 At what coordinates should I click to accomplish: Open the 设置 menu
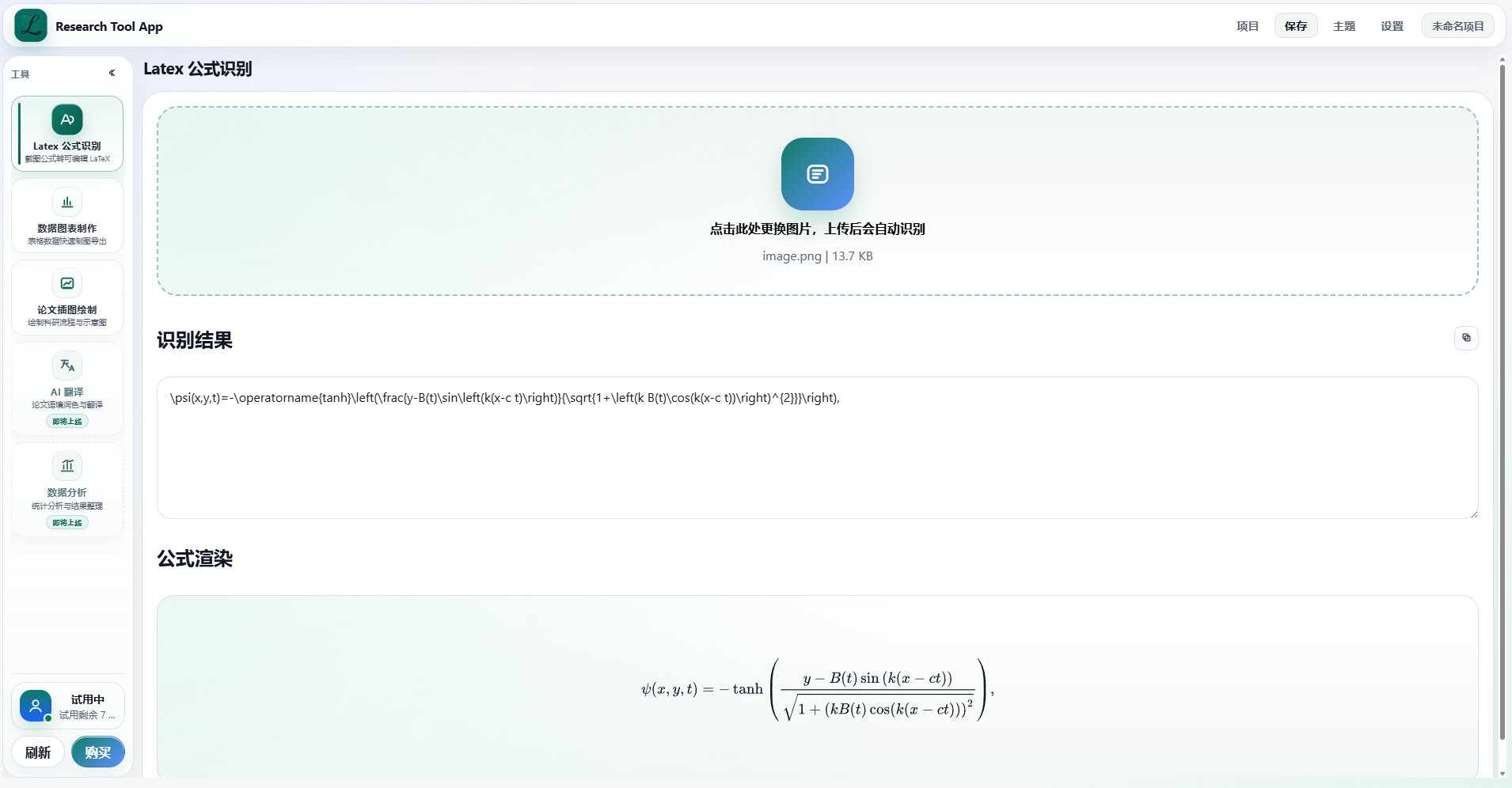tap(1392, 26)
